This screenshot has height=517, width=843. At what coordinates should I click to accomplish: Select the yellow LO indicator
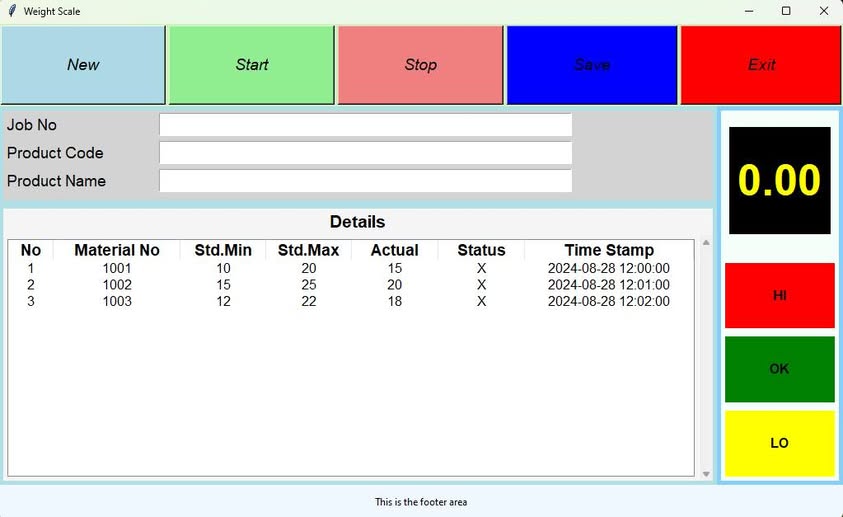coord(779,443)
